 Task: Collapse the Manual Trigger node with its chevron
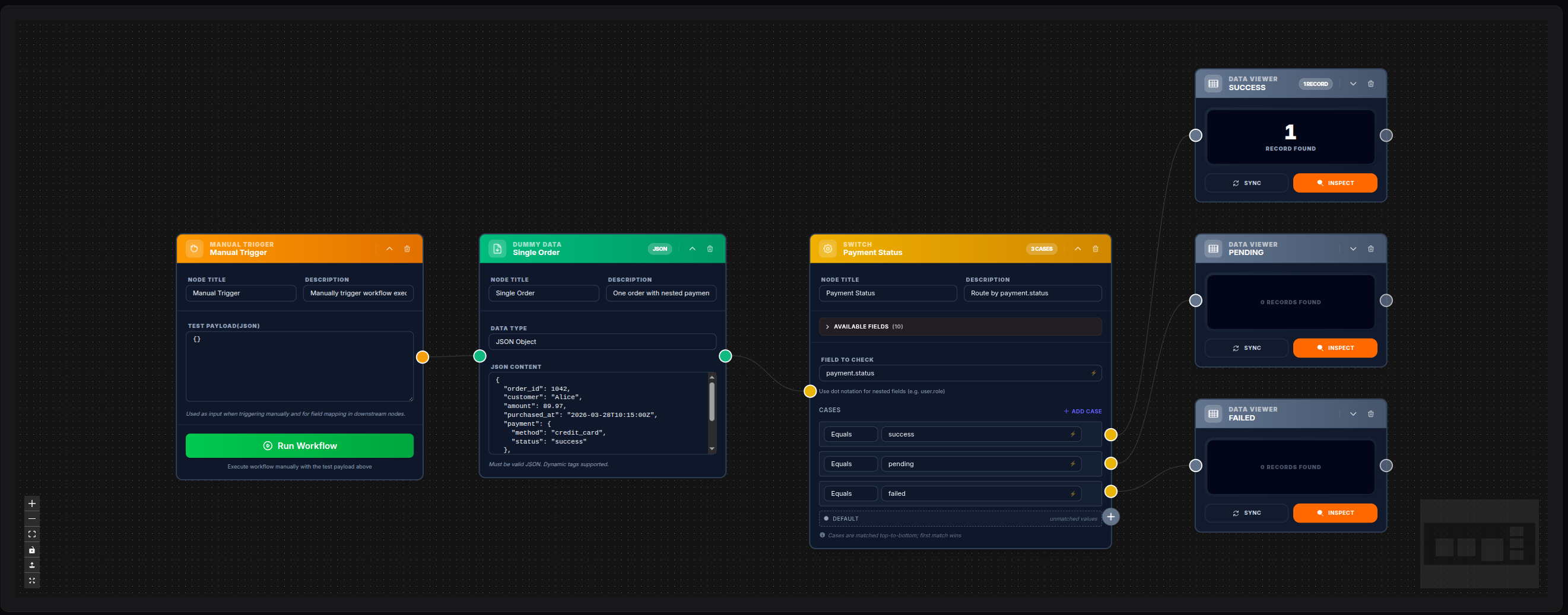point(389,249)
